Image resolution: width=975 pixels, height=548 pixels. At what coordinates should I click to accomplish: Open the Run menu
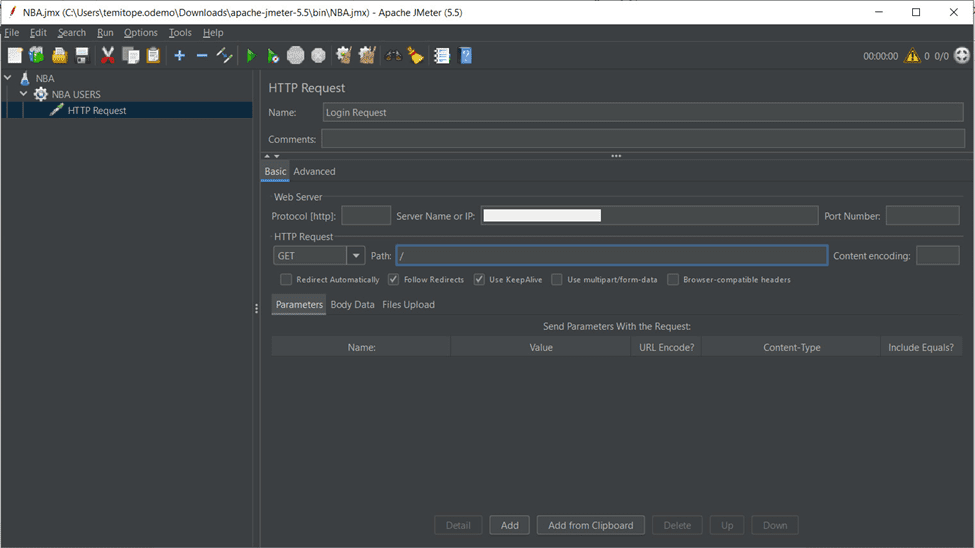pos(105,33)
